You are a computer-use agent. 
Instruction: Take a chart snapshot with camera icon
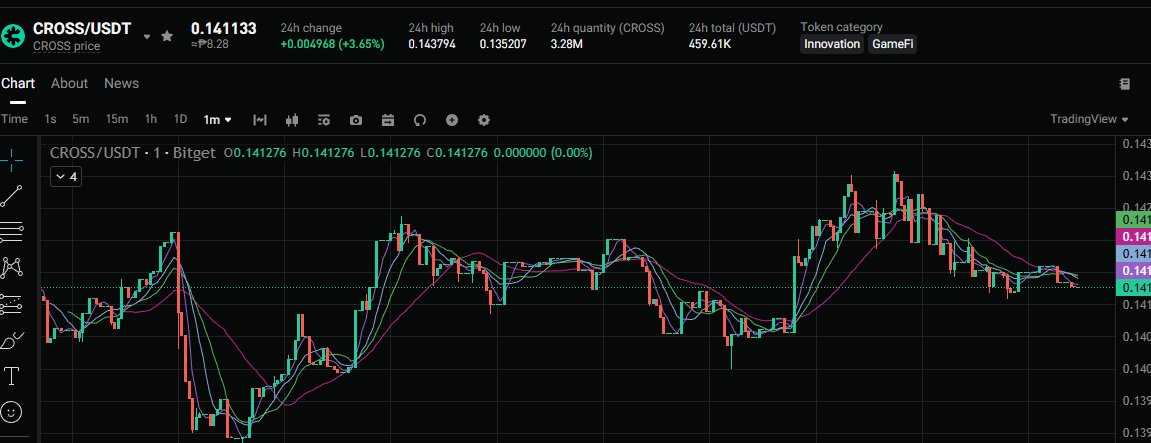coord(356,120)
